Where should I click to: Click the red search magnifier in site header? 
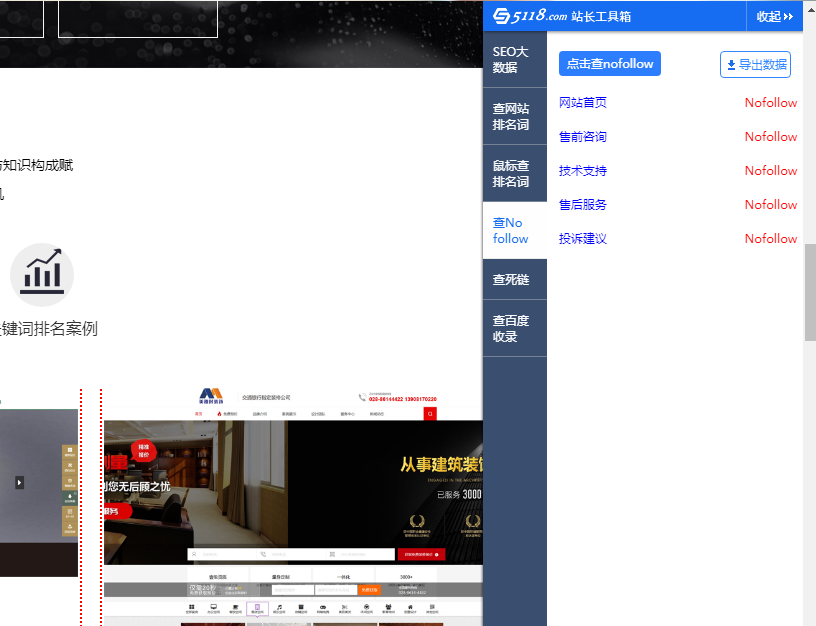[x=430, y=412]
